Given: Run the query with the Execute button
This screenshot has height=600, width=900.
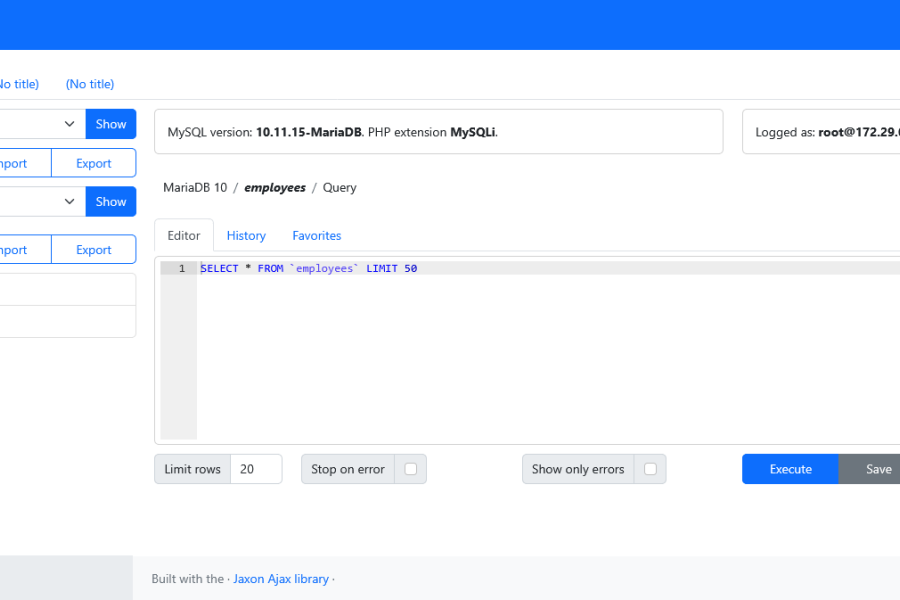Looking at the screenshot, I should [790, 469].
